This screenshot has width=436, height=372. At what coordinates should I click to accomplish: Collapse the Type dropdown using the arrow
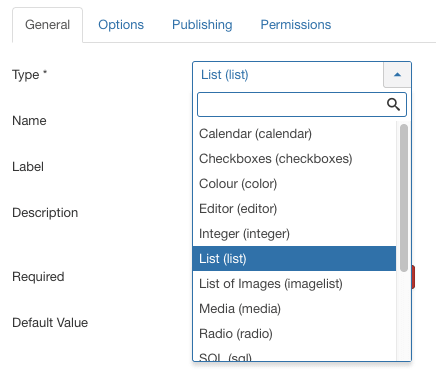(397, 75)
